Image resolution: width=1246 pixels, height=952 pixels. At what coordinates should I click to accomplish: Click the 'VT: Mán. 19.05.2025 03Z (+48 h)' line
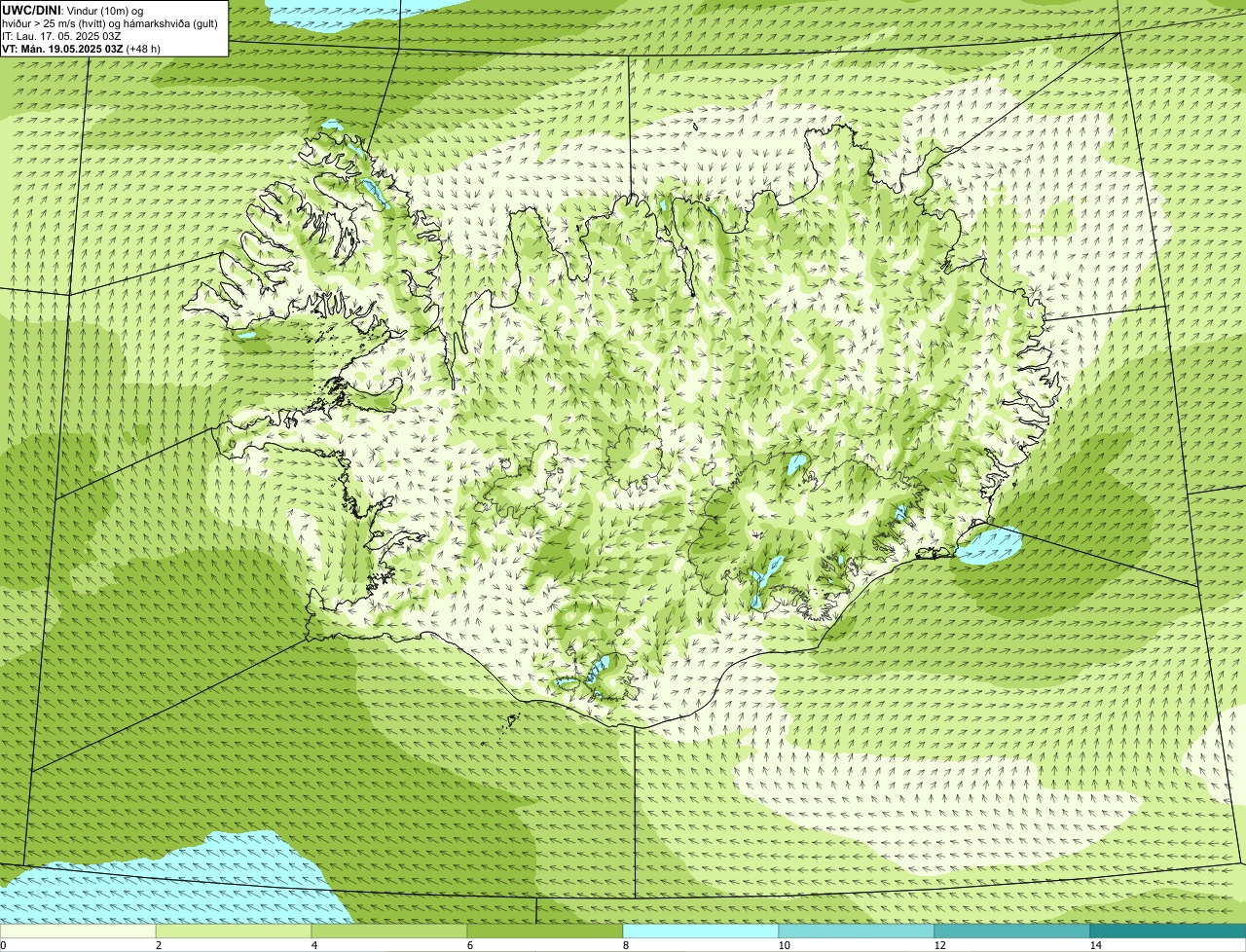81,49
